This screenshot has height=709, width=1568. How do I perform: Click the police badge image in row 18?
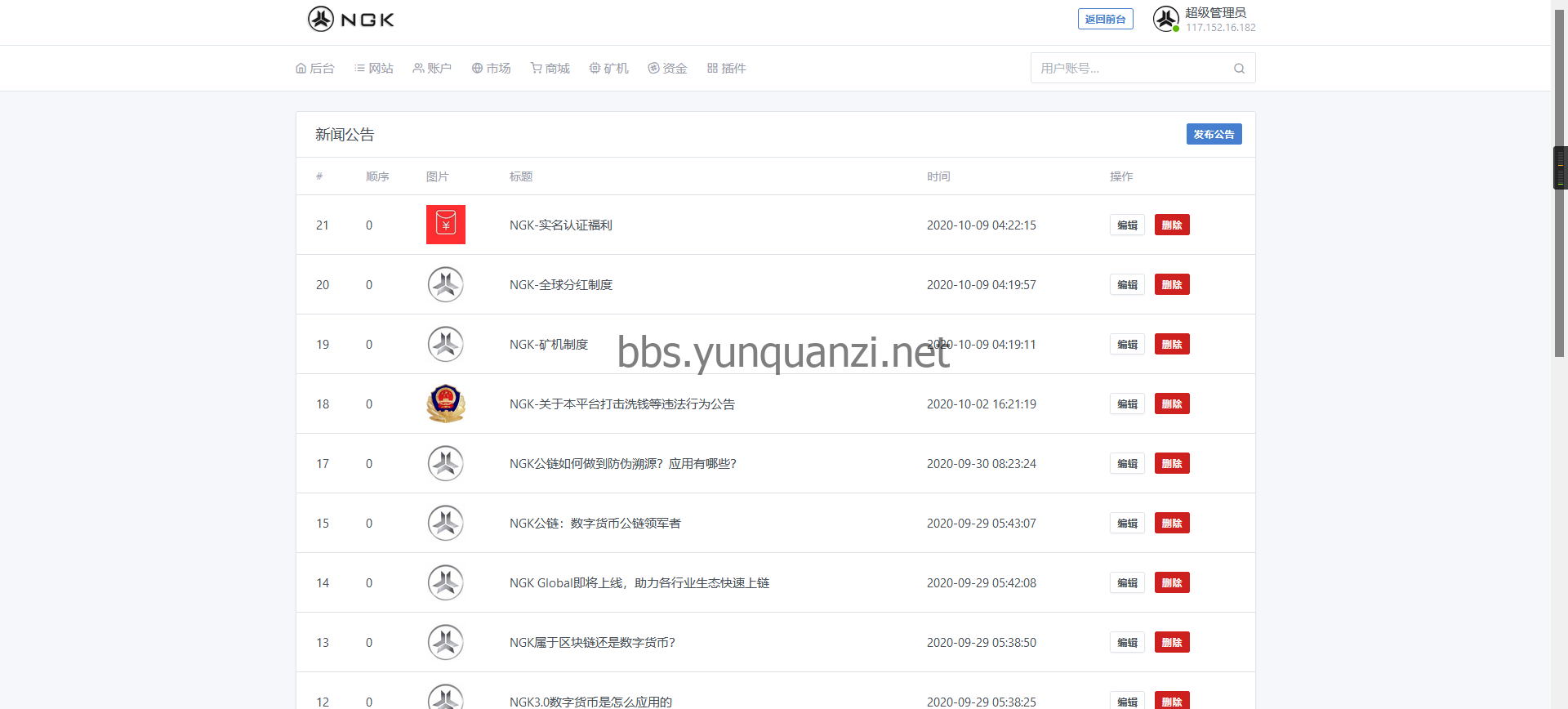click(445, 404)
